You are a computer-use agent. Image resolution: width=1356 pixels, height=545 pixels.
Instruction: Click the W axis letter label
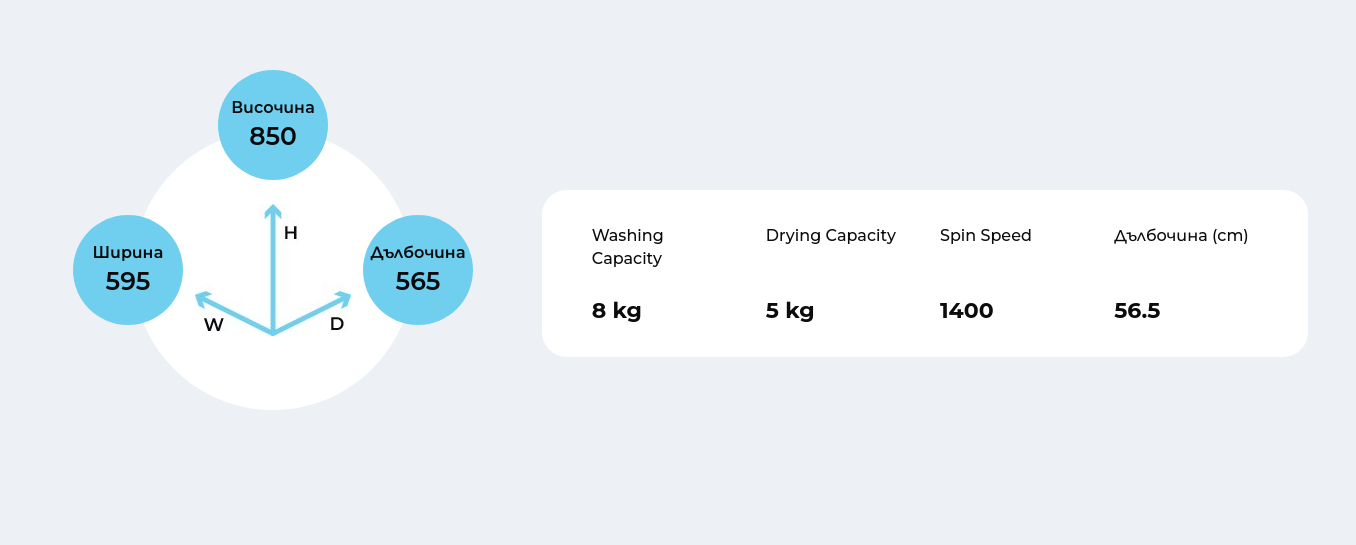point(214,325)
